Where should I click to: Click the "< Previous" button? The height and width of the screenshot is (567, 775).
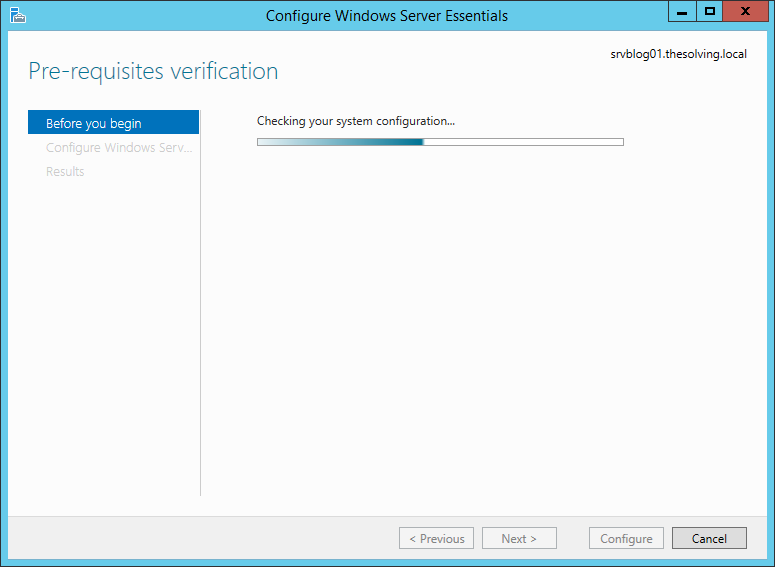(x=436, y=538)
